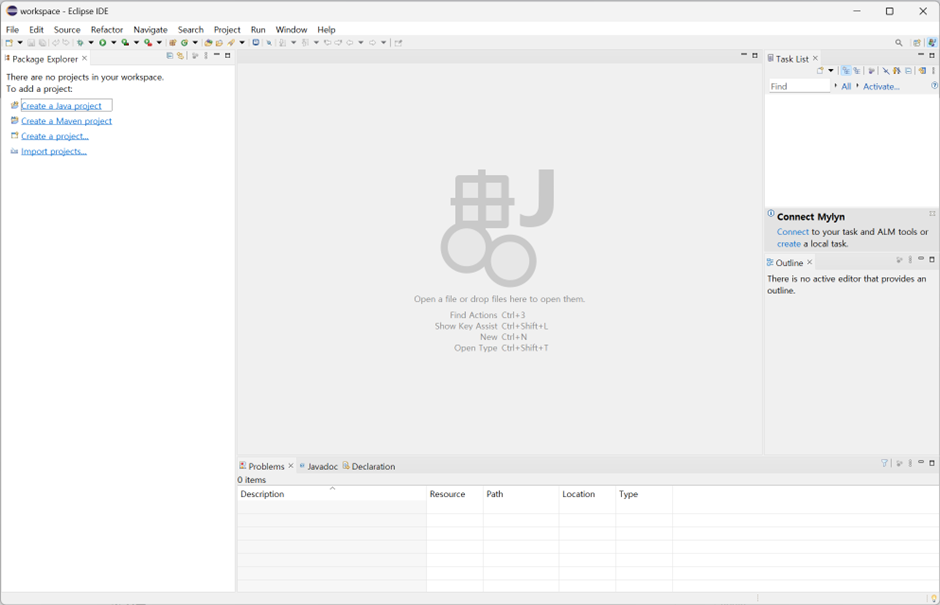The height and width of the screenshot is (605, 940).
Task: Click Collapse All in Package Explorer
Action: pos(170,56)
